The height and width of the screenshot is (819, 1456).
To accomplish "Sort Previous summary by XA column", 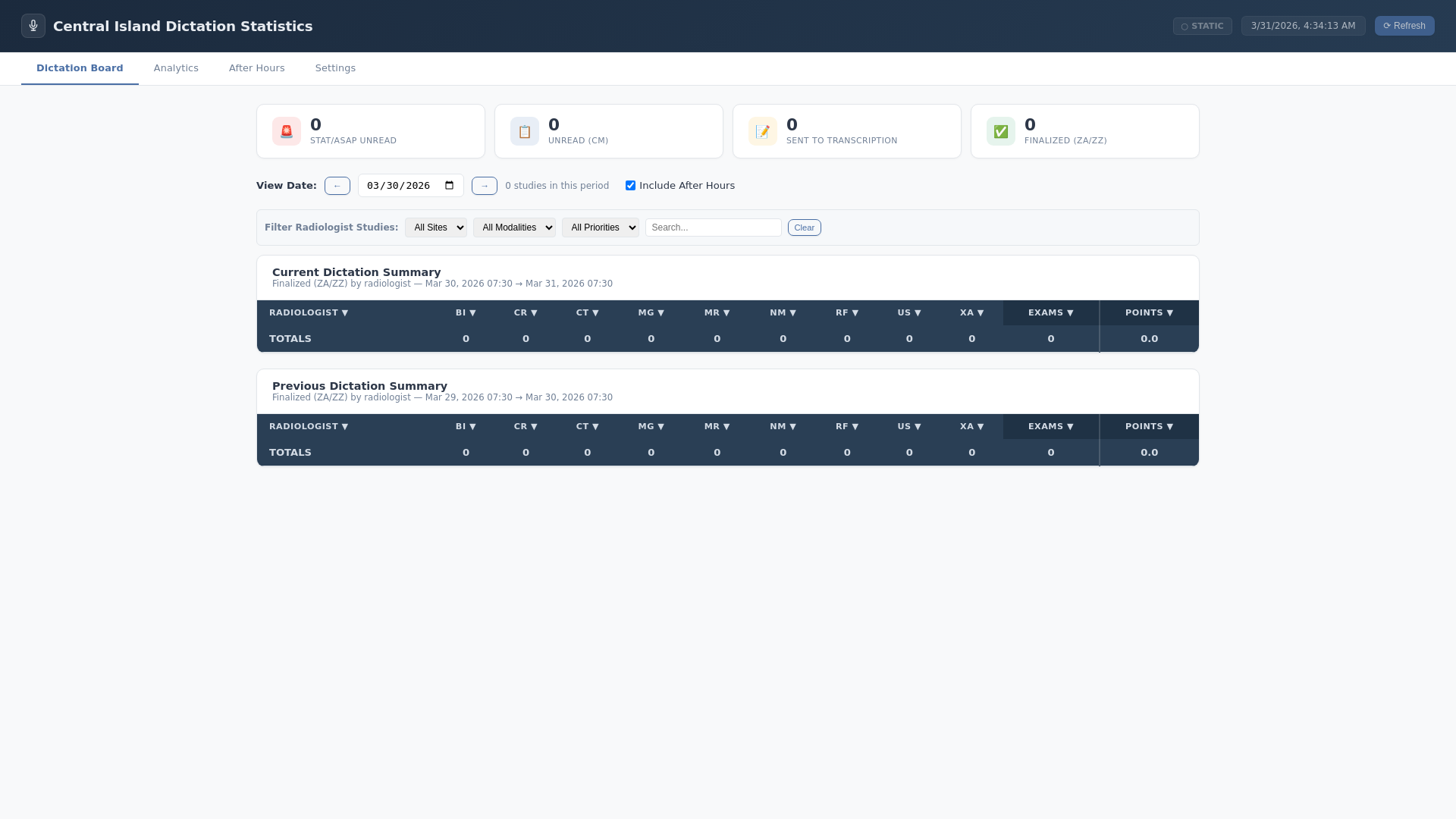I will [972, 426].
